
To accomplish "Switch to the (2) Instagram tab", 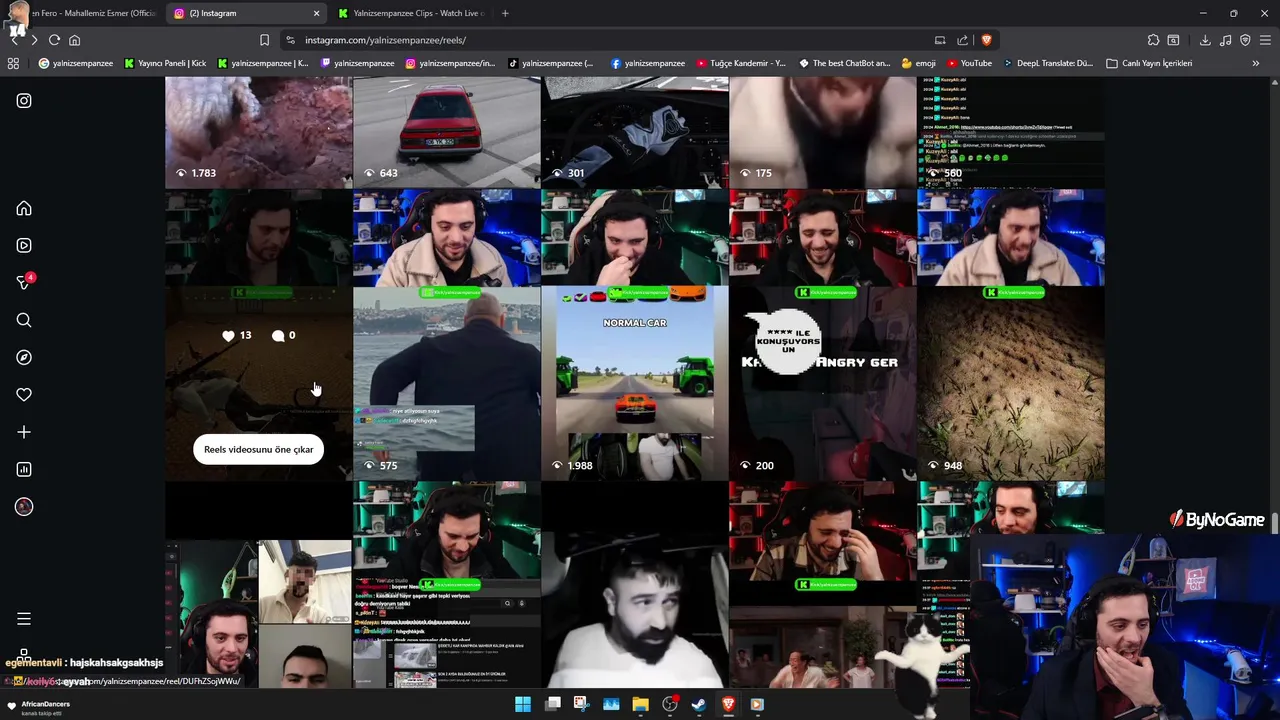I will click(247, 13).
